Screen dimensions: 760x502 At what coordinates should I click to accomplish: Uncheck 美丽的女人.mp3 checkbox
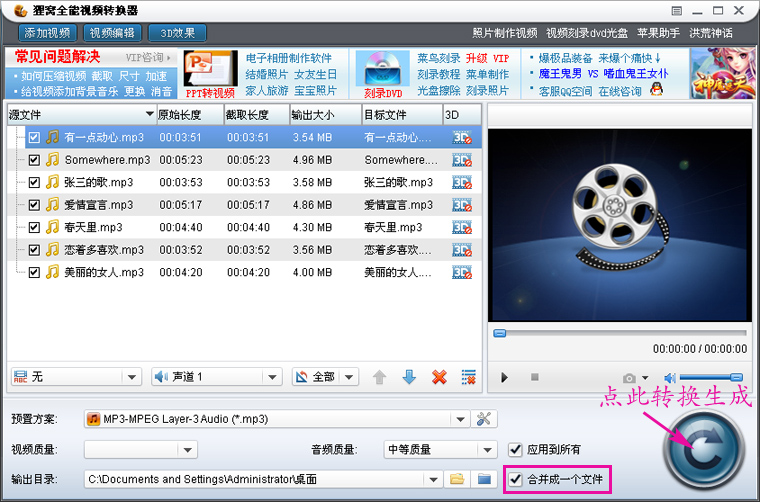click(34, 272)
